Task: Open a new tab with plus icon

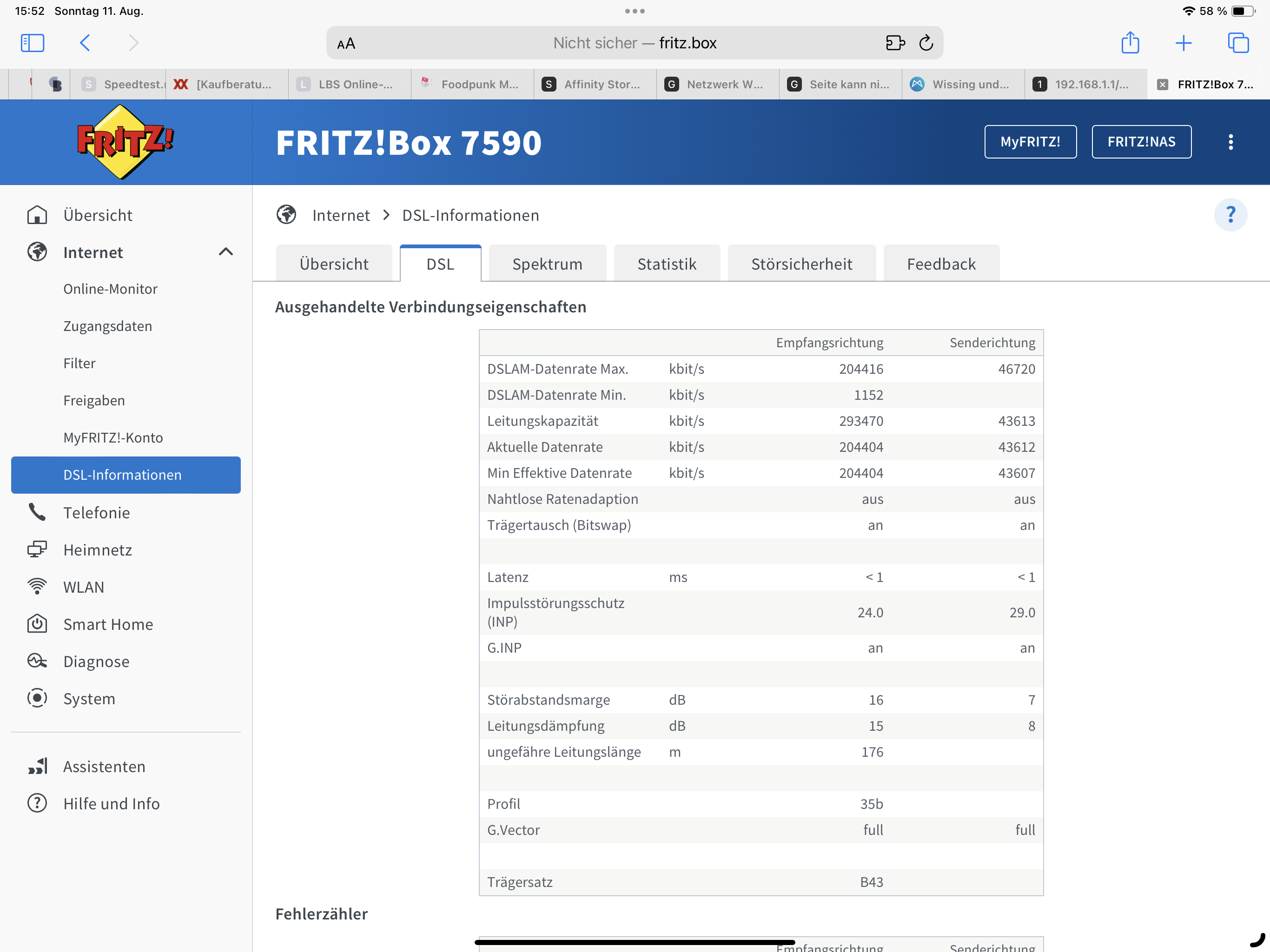Action: tap(1184, 43)
